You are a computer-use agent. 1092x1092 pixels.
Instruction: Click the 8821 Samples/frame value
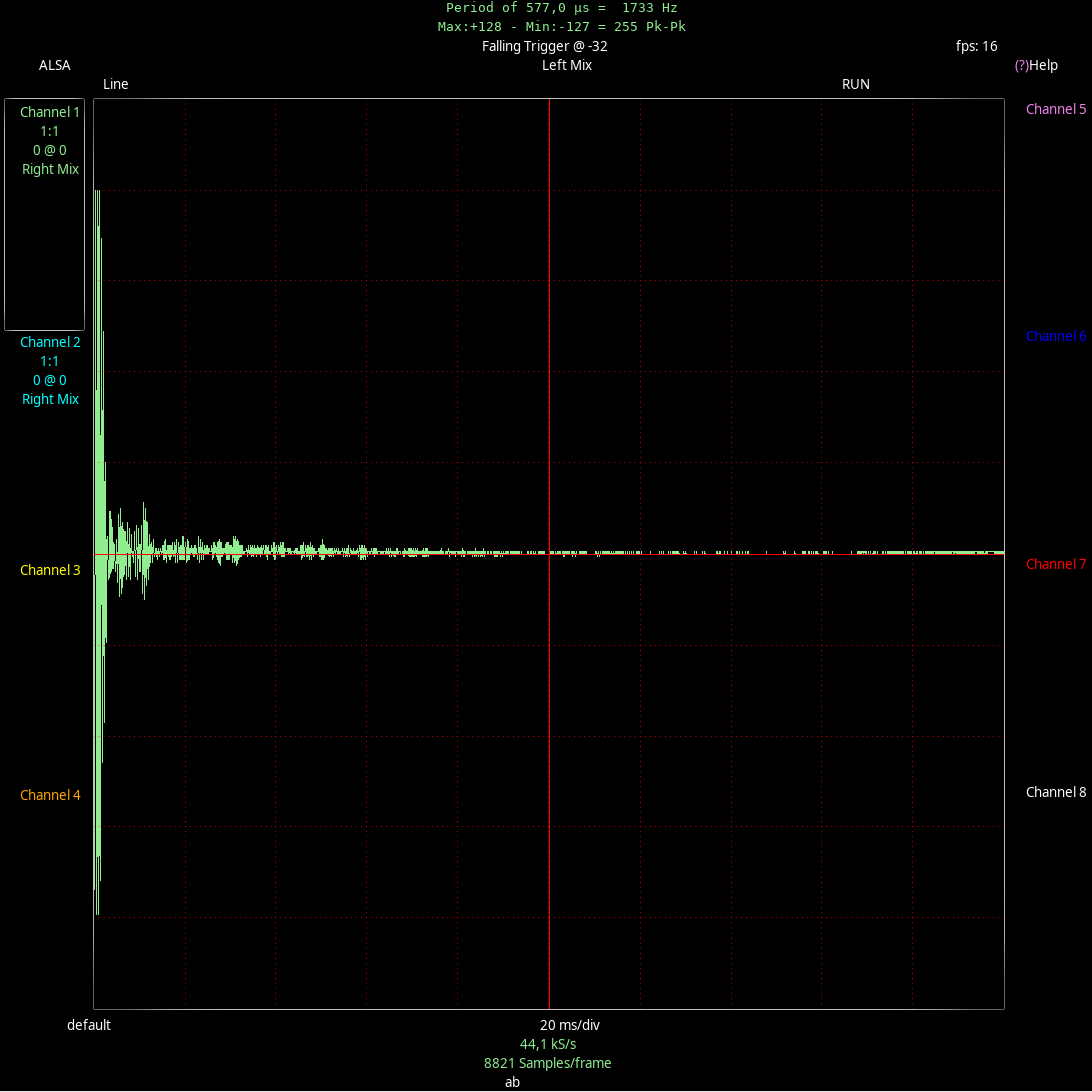coord(547,1063)
